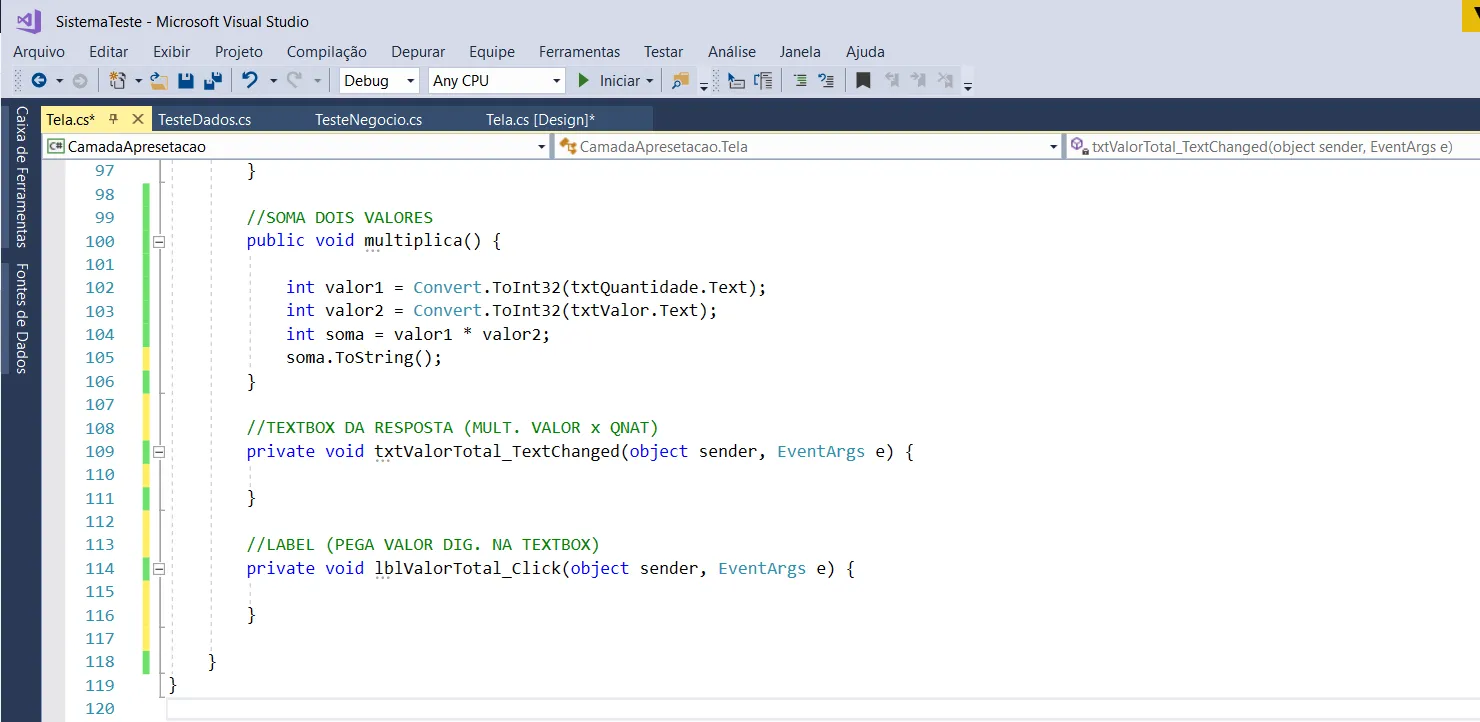Close the Tela.cs tab
Screen dimensions: 1480x722
(138, 119)
